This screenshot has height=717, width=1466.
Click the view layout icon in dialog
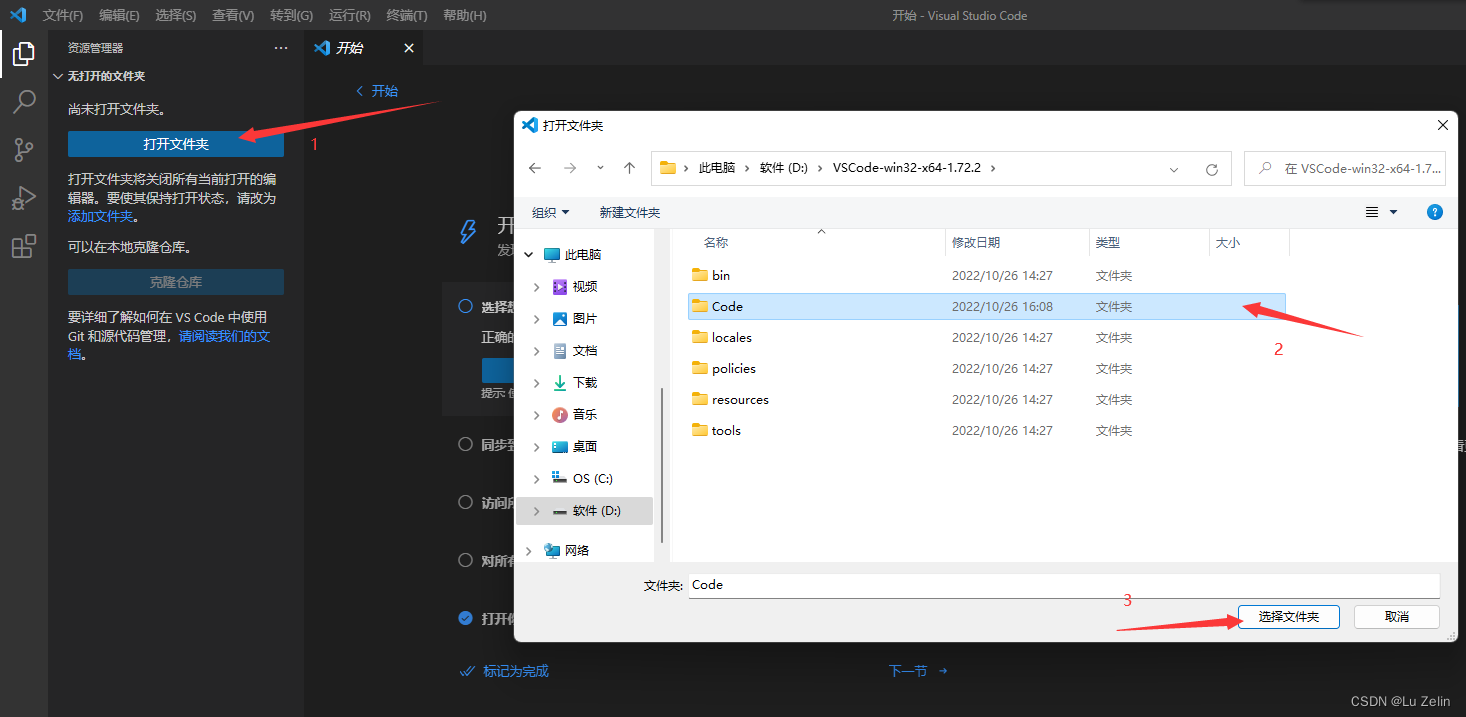[1372, 212]
